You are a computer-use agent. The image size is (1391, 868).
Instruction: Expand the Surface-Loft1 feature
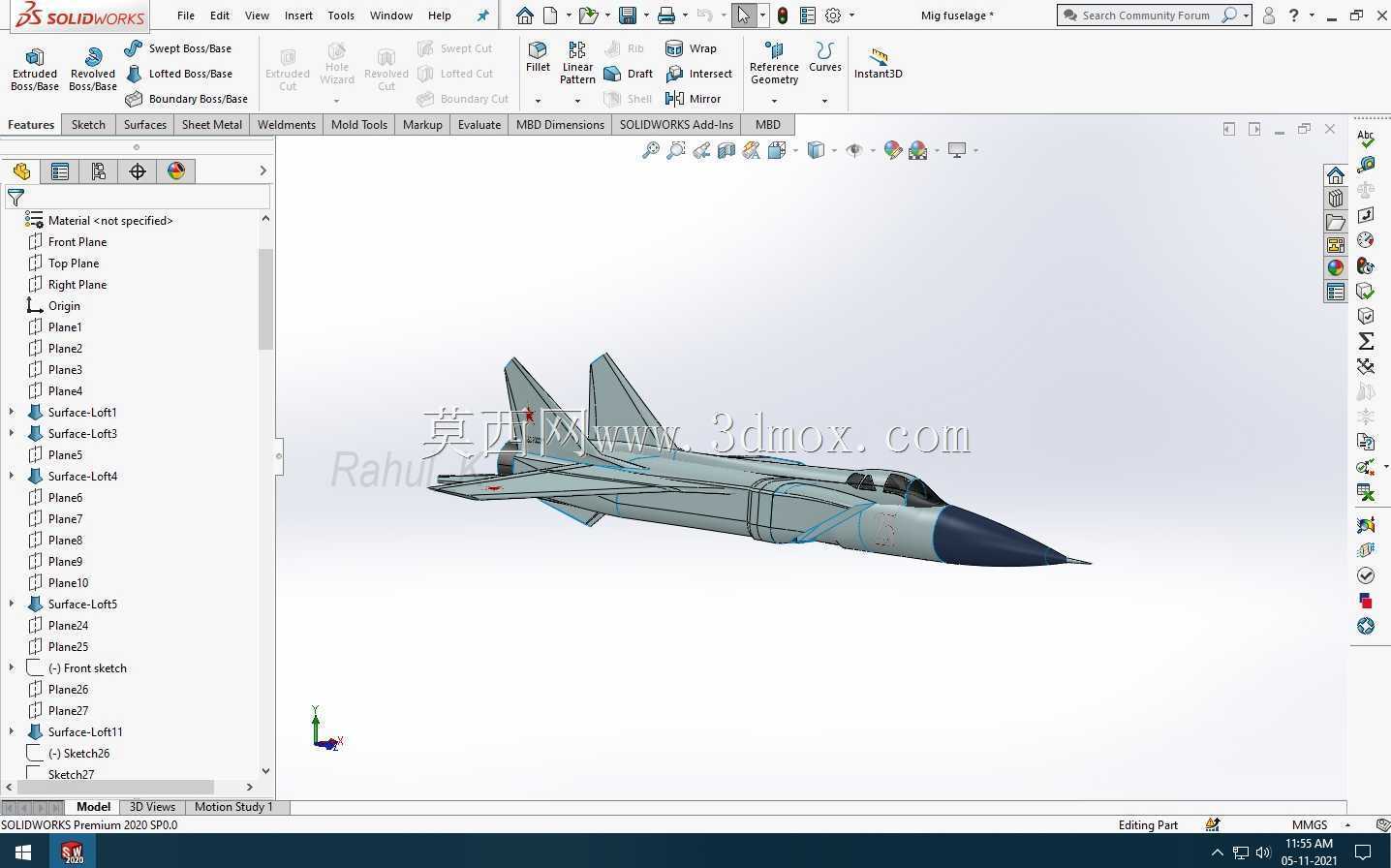pyautogui.click(x=12, y=413)
